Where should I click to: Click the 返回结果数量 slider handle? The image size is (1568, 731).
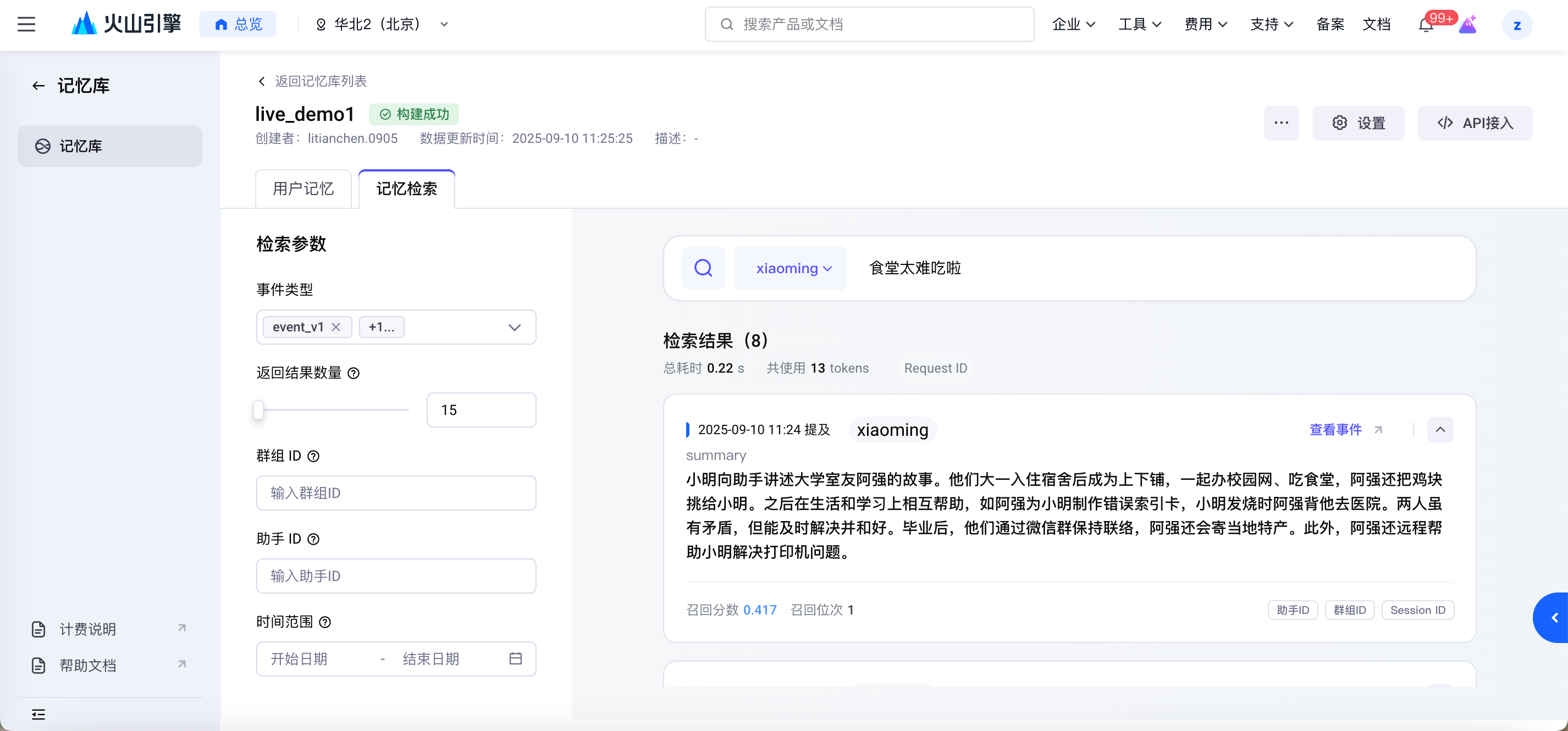pos(259,410)
